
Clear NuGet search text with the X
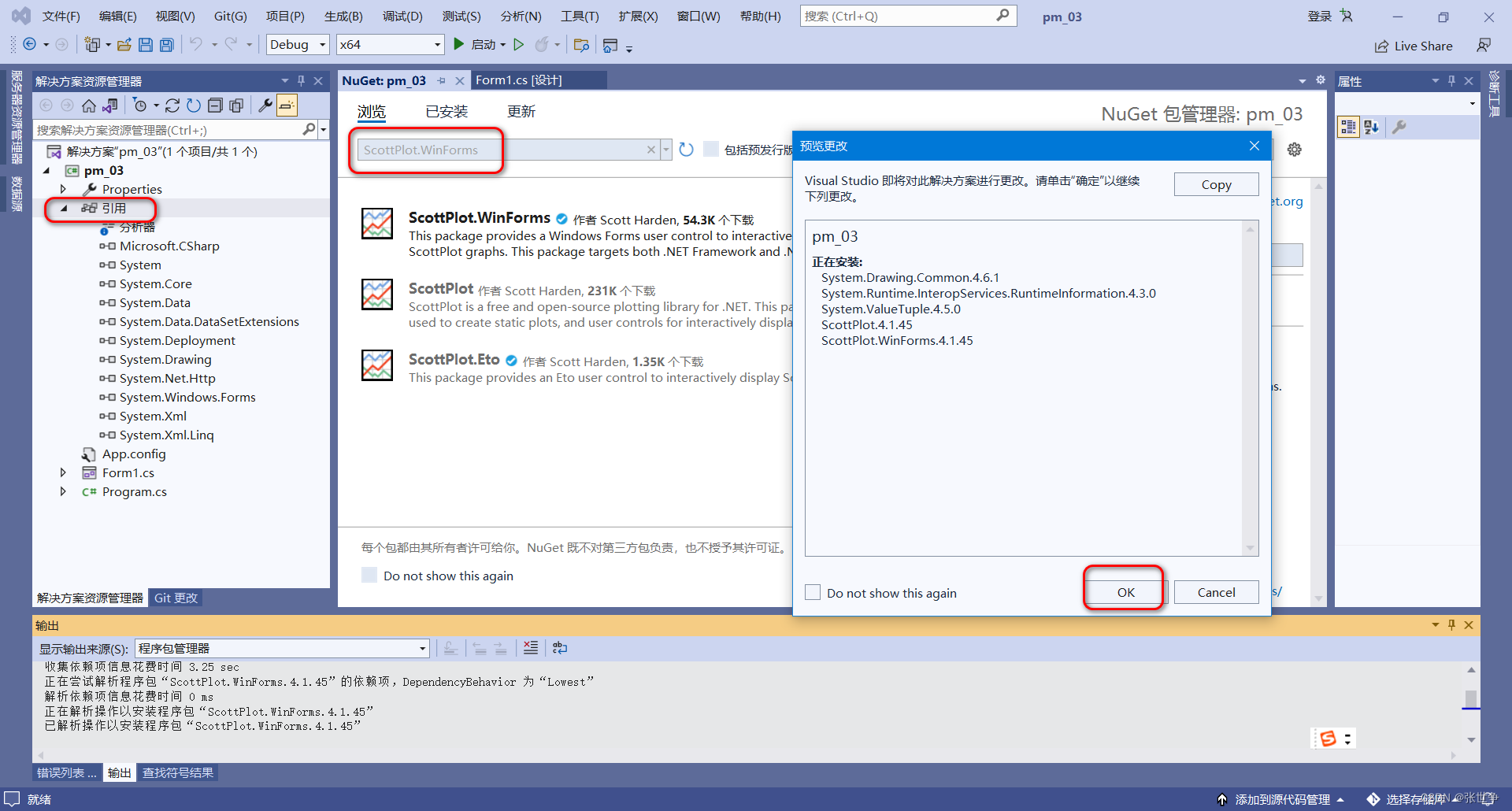(x=651, y=150)
